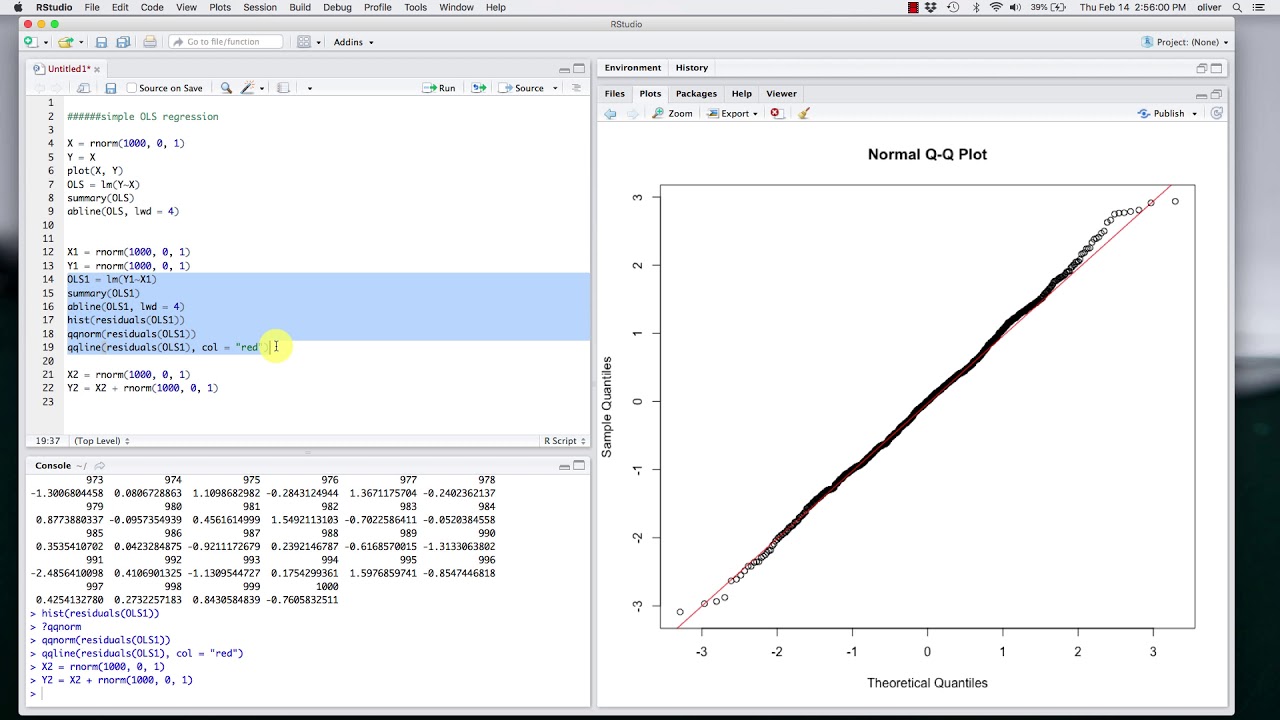
Task: Open Spotlight search icon in menu bar
Action: pyautogui.click(x=1237, y=7)
